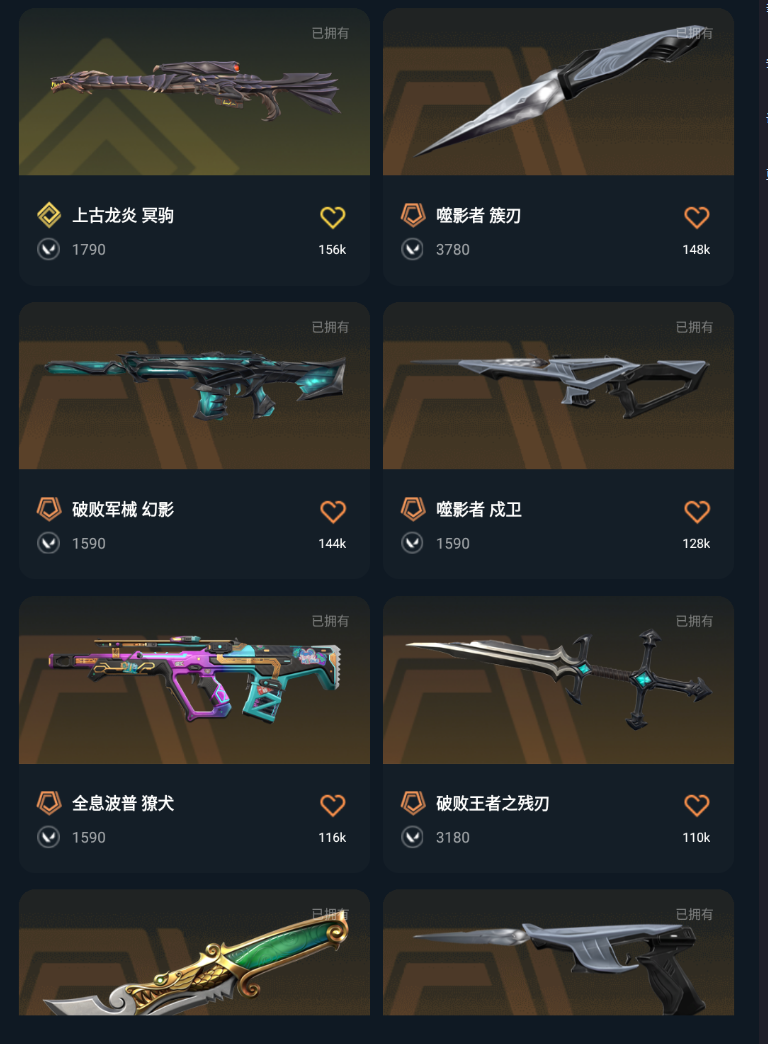Screen dimensions: 768x1044
Task: Click VP currency icon next to 3180
Action: click(x=412, y=837)
